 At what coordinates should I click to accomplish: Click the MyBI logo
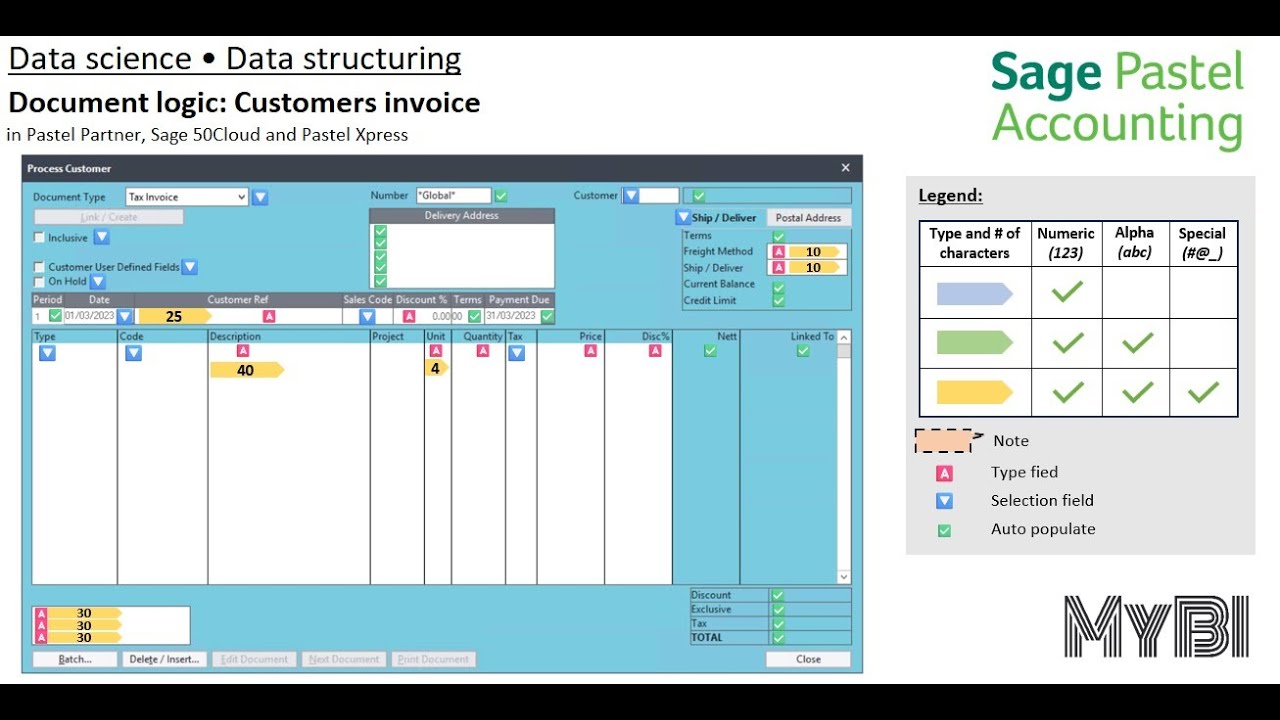point(1156,627)
